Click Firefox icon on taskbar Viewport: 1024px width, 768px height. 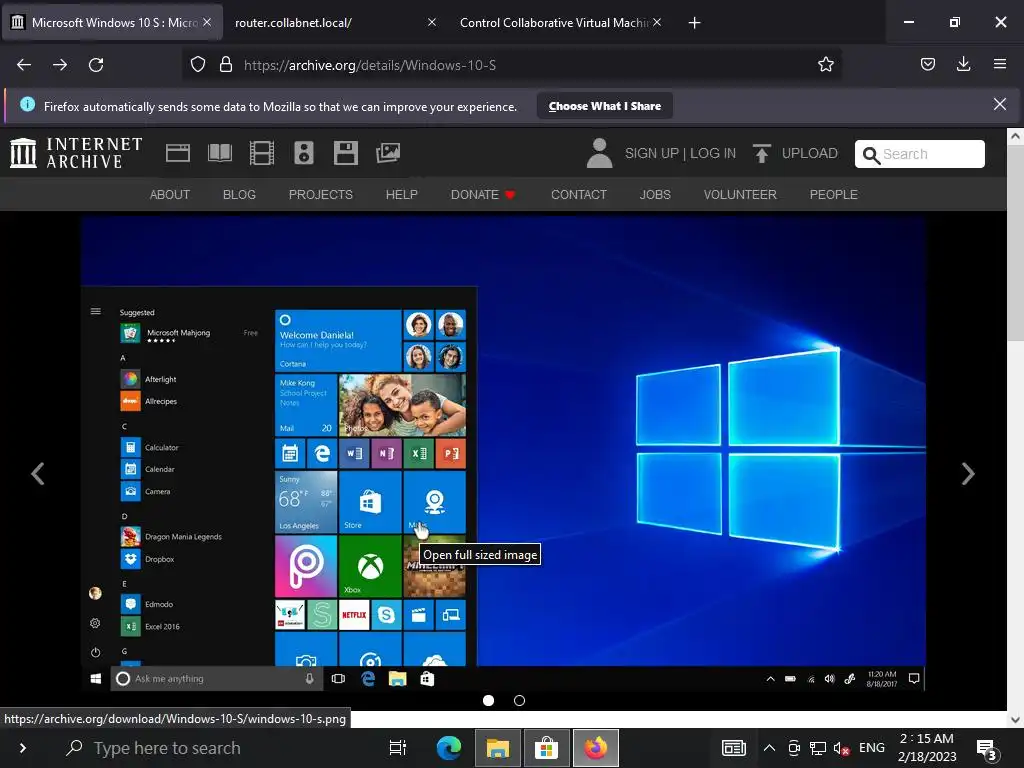[x=596, y=748]
